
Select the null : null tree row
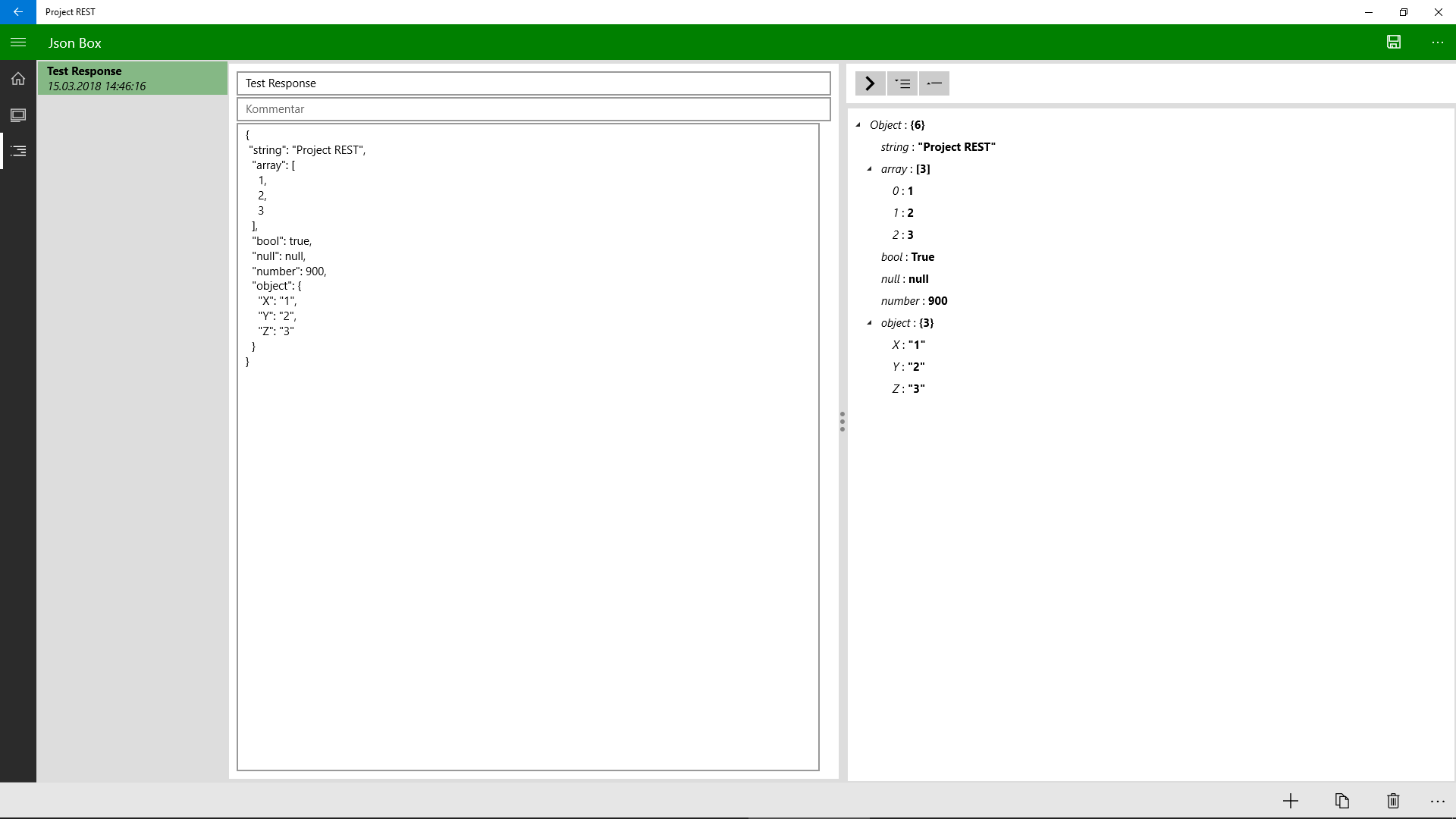pos(905,279)
